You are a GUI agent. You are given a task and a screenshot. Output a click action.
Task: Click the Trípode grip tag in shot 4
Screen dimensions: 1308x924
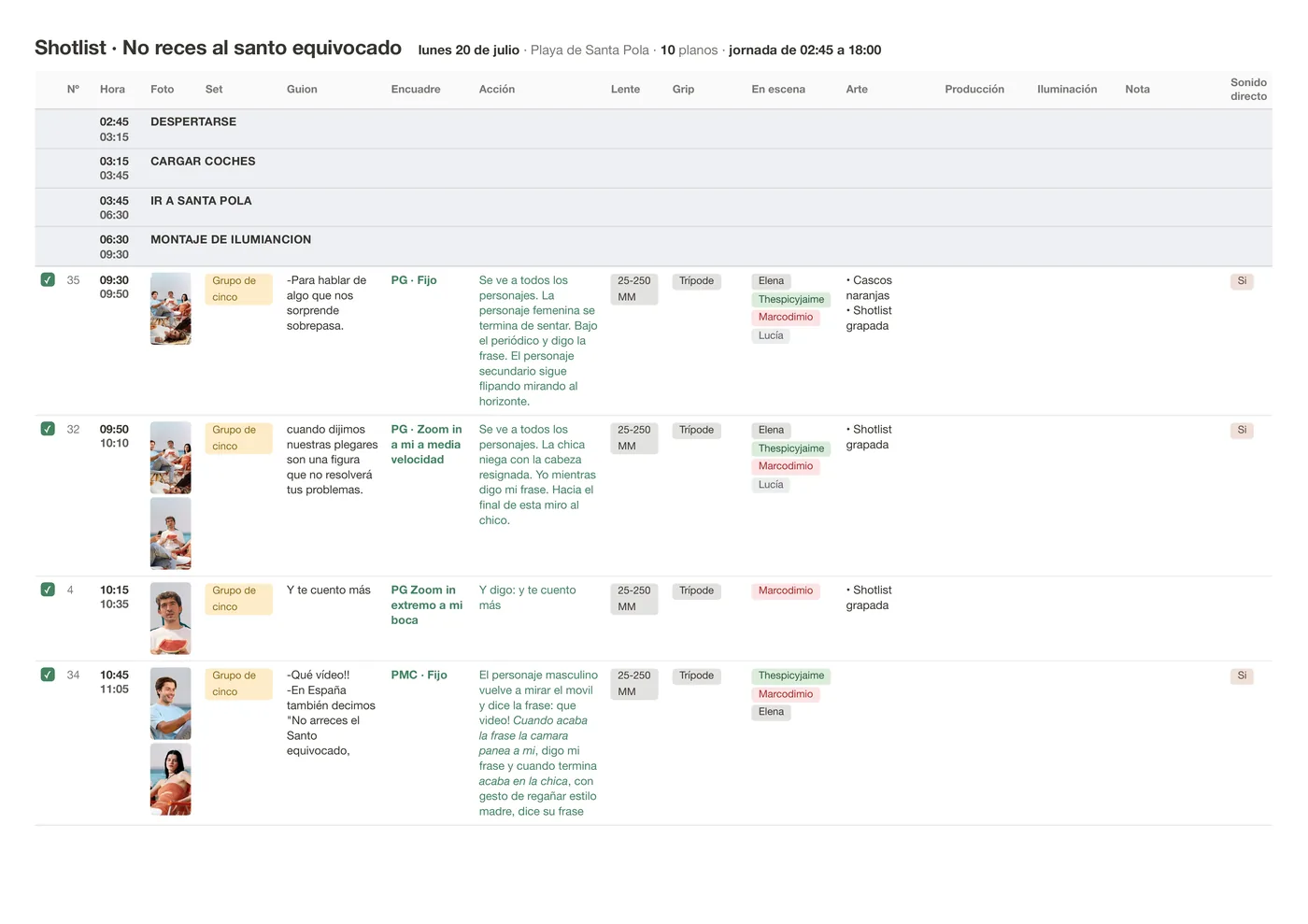696,590
